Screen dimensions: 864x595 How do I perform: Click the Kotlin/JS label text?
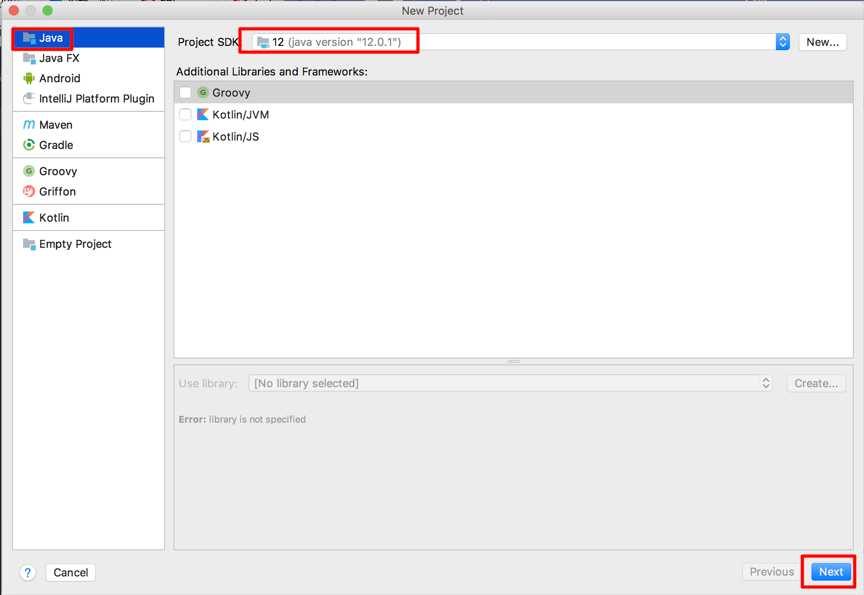tap(236, 137)
